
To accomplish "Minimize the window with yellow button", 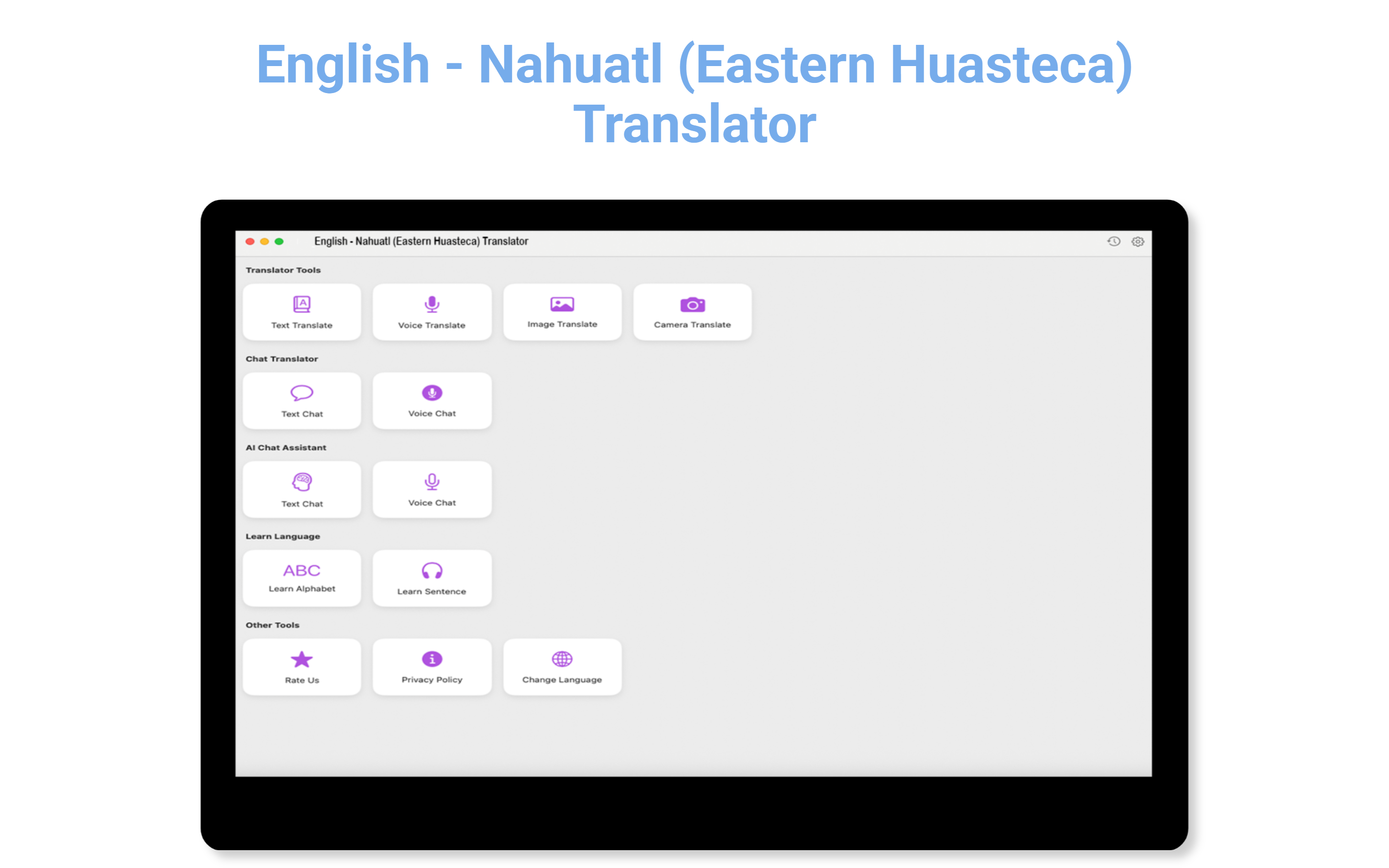I will [x=265, y=242].
